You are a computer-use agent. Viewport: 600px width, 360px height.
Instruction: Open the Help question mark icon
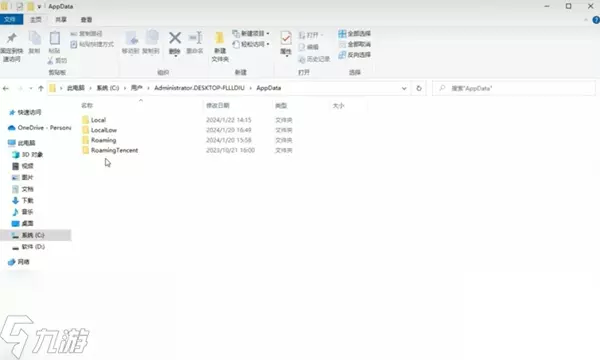pyautogui.click(x=596, y=20)
